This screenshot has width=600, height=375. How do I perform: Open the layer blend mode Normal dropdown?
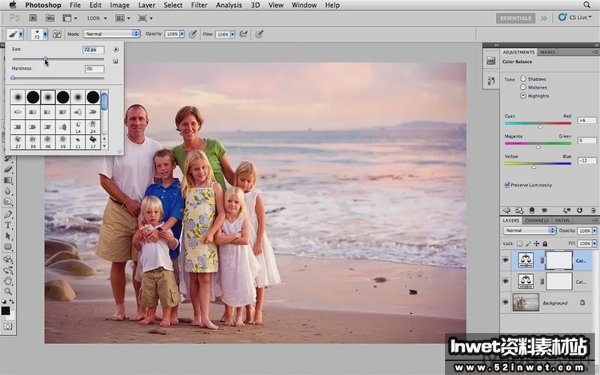point(530,230)
